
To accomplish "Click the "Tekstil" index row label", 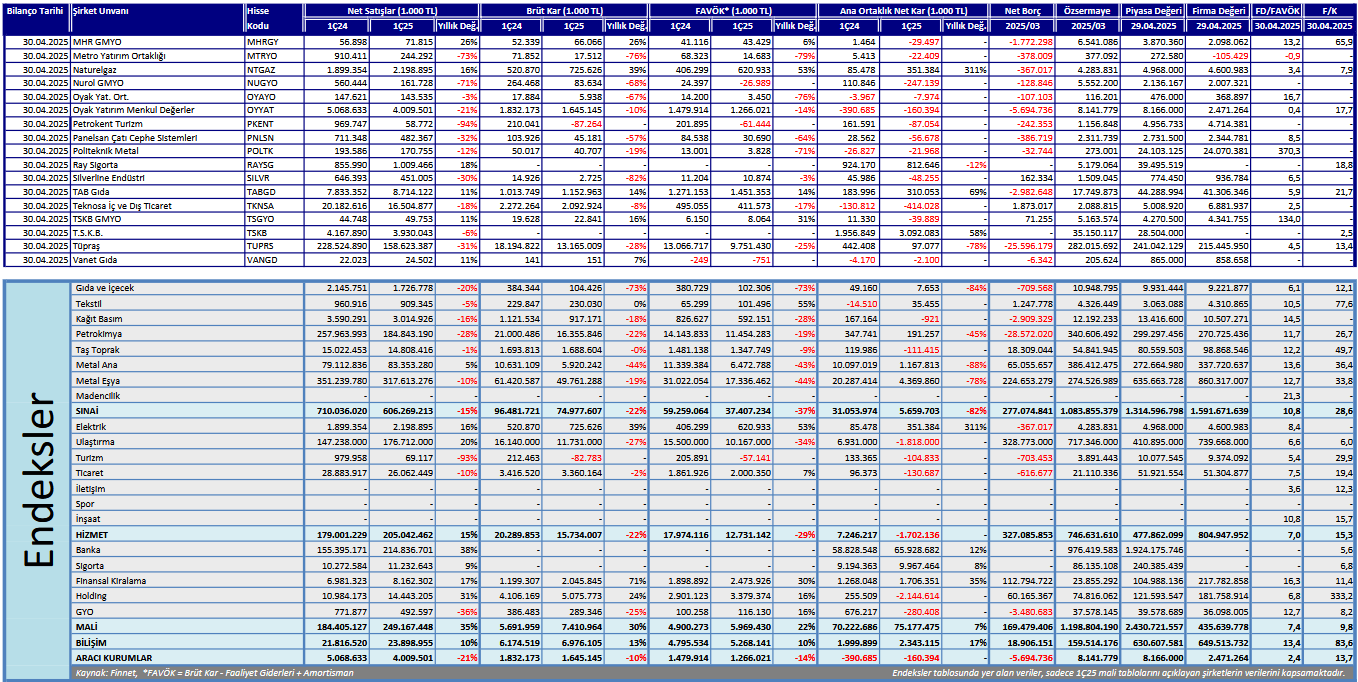I will [x=89, y=303].
